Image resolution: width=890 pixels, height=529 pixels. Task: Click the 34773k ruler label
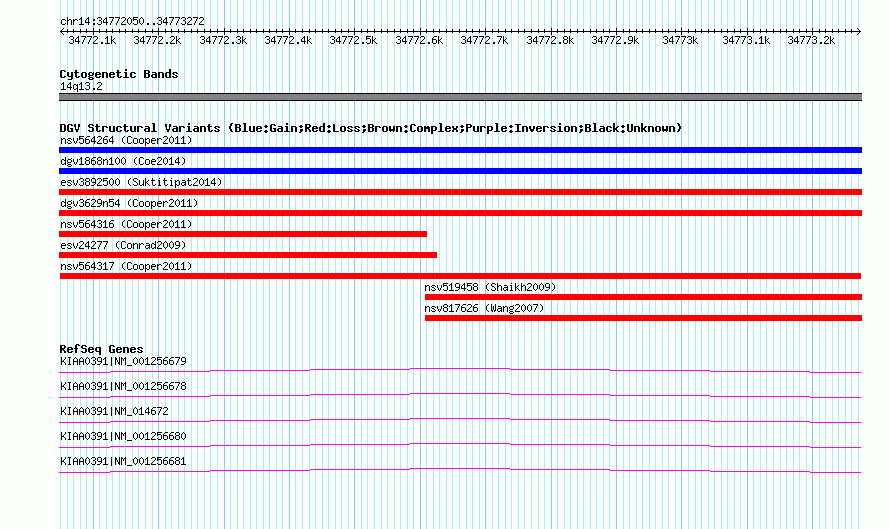click(681, 40)
